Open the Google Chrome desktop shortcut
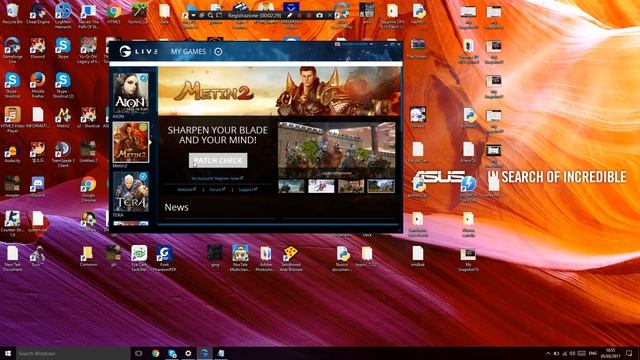The height and width of the screenshot is (360, 640). click(x=88, y=189)
